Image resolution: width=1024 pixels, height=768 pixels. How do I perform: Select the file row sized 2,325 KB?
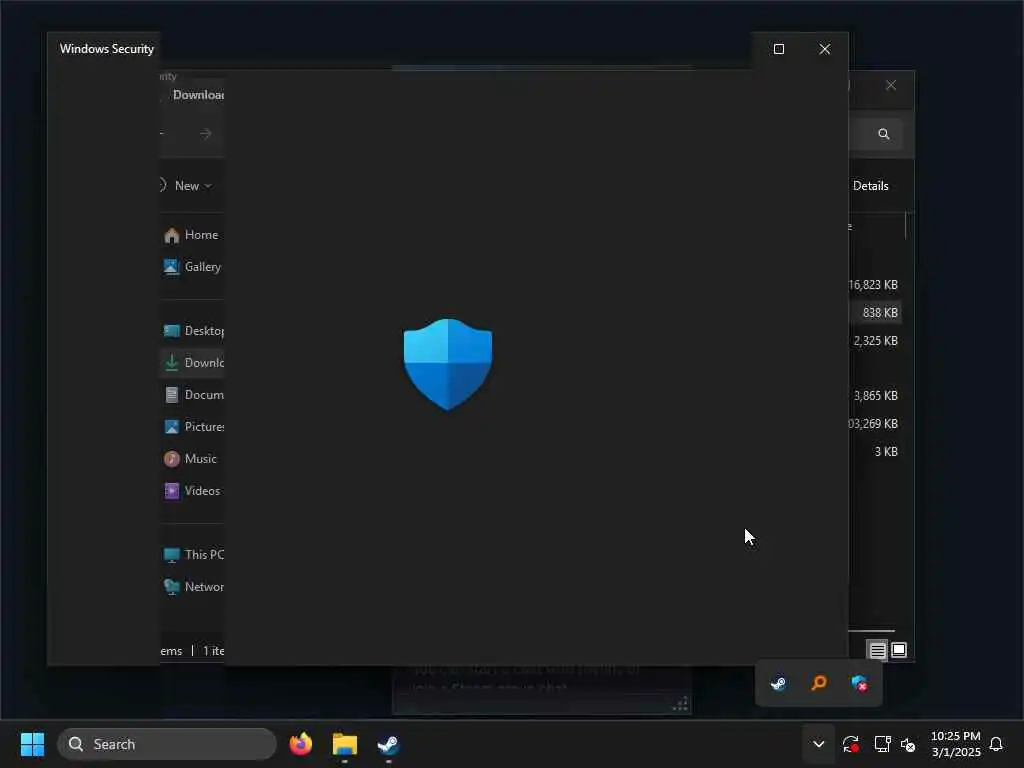coord(875,341)
